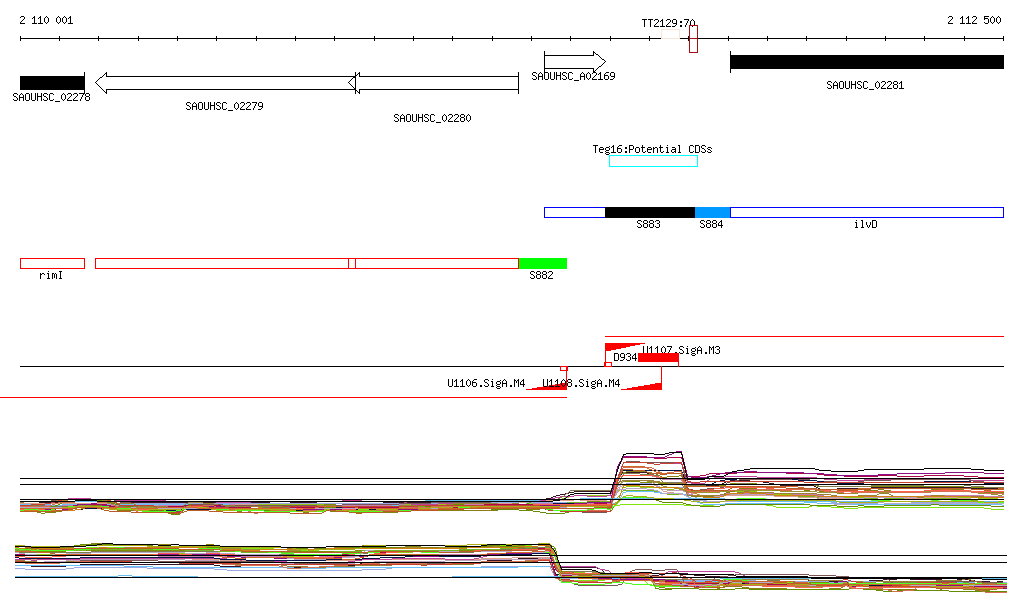The height and width of the screenshot is (611, 1024).
Task: Click the blue S884 segment
Action: pyautogui.click(x=712, y=212)
